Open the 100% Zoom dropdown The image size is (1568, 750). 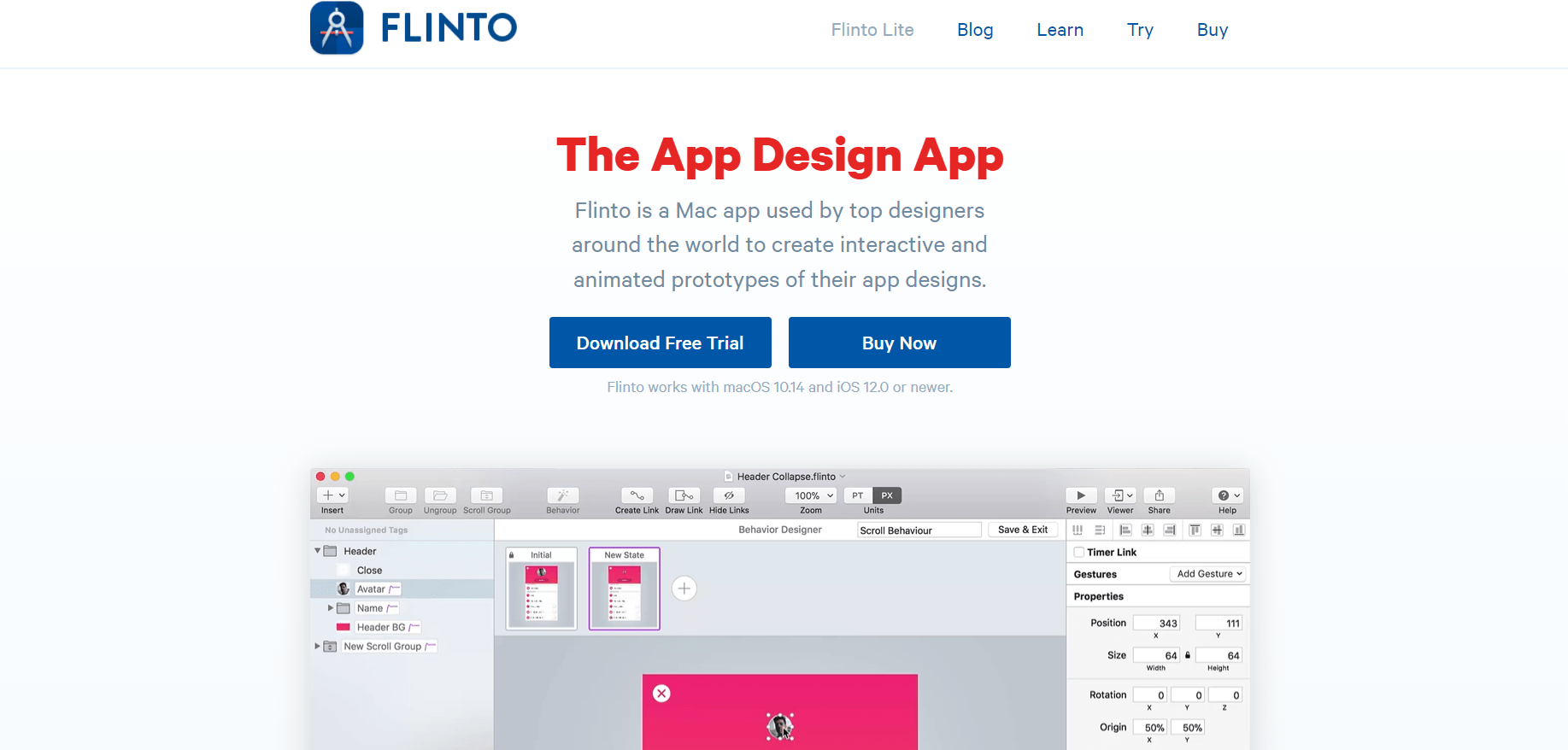point(811,495)
